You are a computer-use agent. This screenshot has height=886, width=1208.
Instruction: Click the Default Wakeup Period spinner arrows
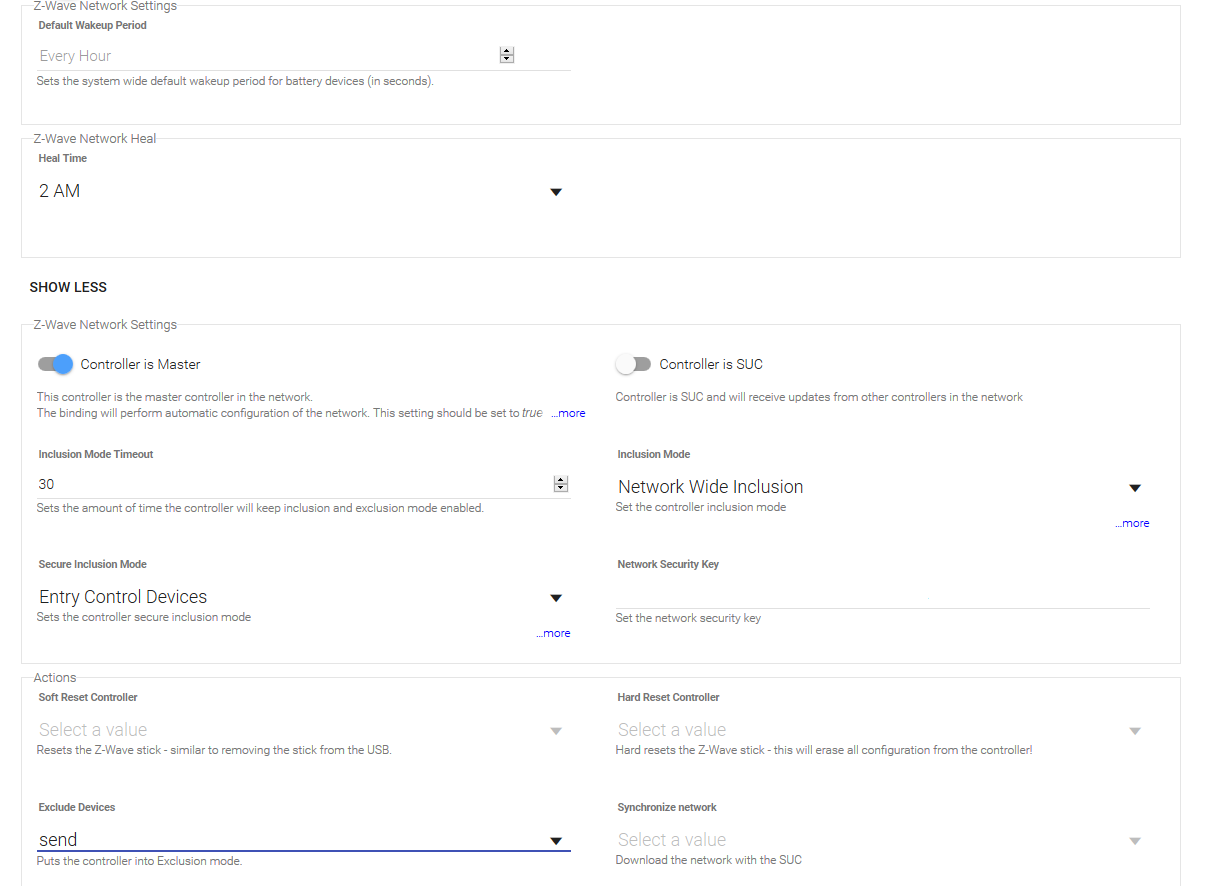point(507,56)
